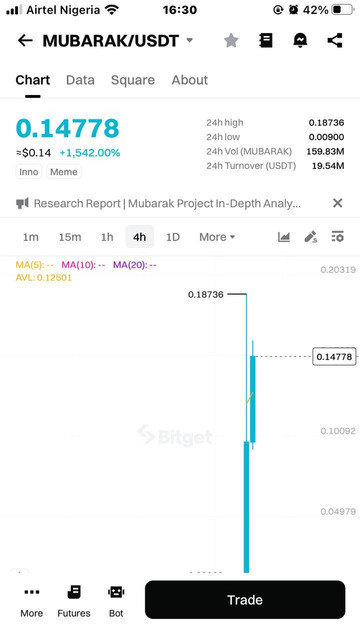Open the drawing pencil tool

point(311,237)
